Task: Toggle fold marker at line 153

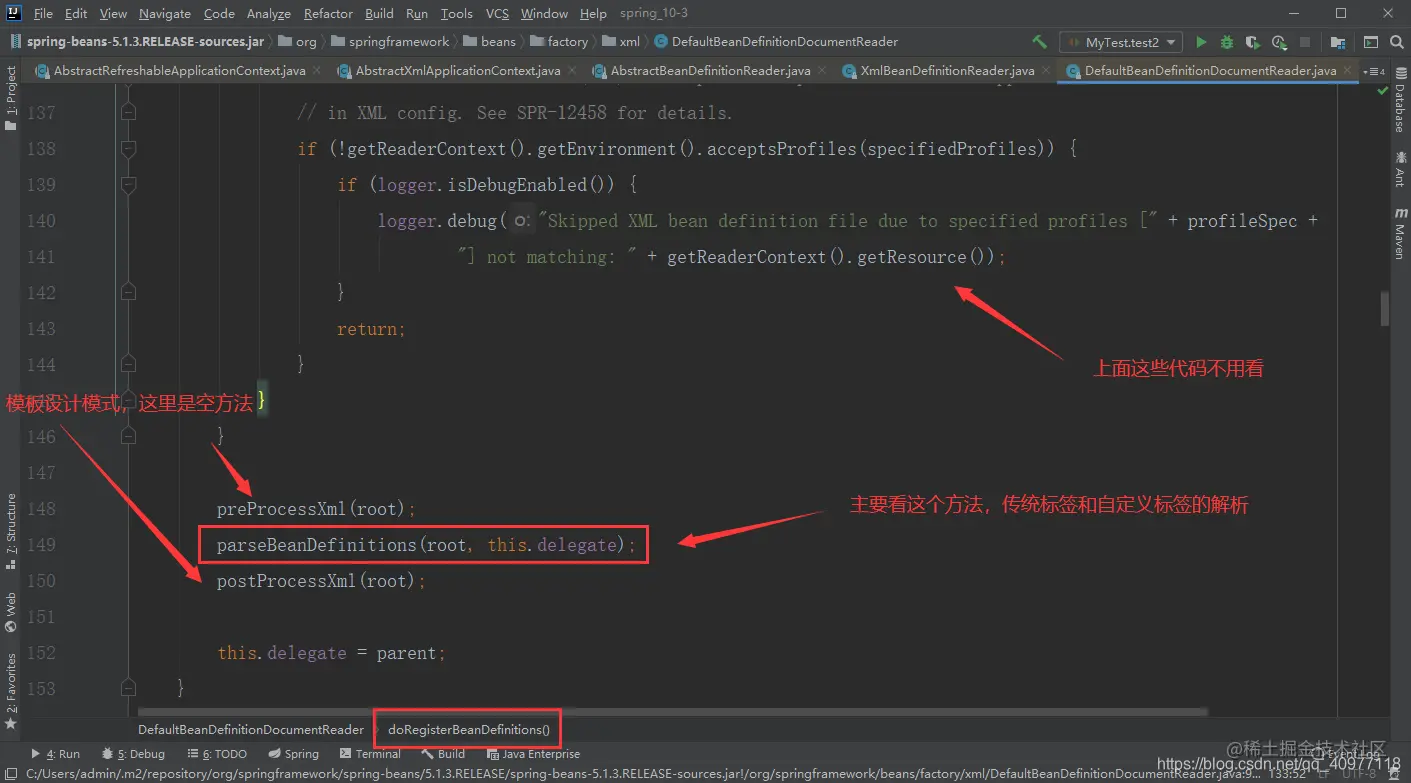Action: [128, 689]
